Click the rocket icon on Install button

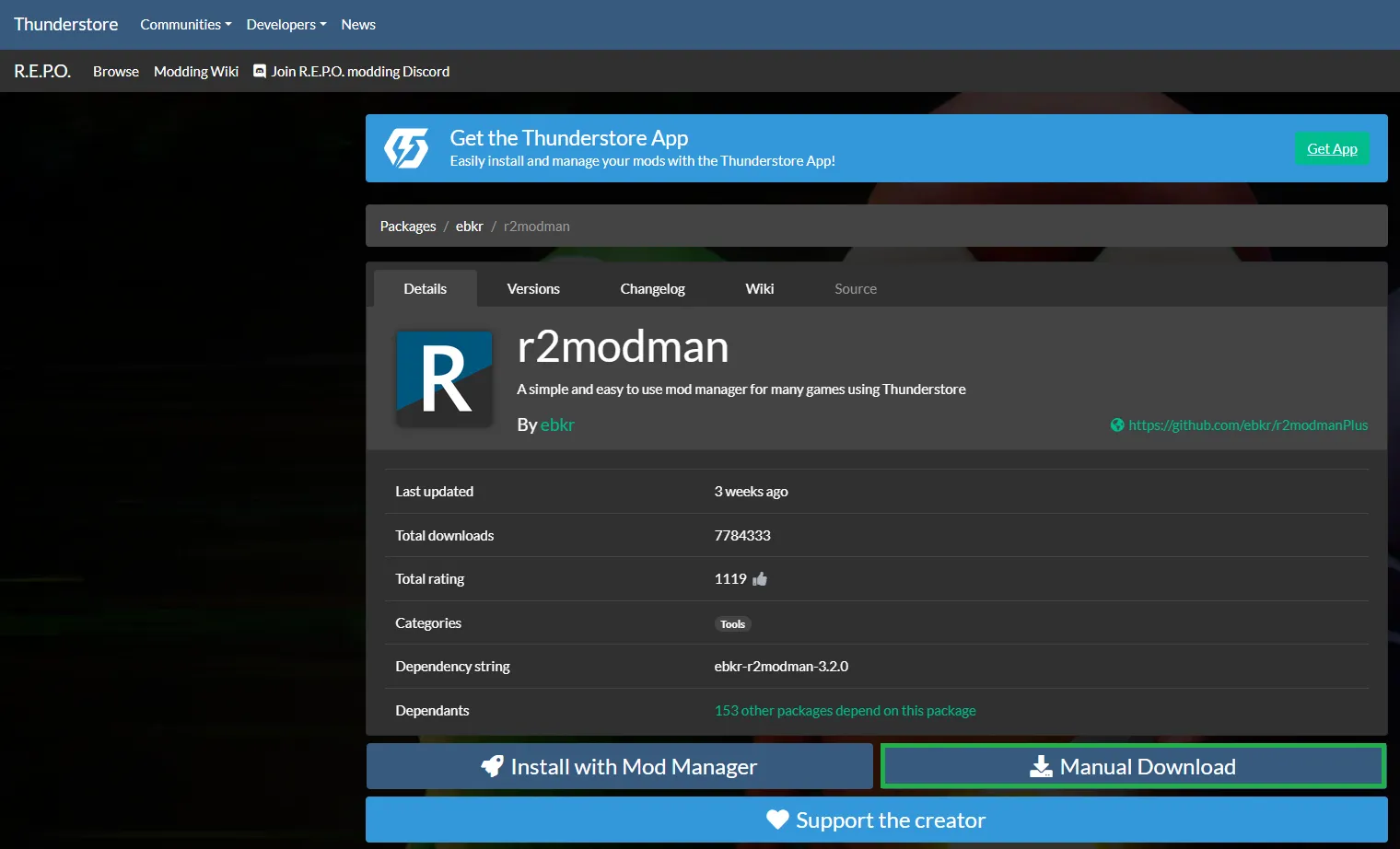(x=493, y=766)
